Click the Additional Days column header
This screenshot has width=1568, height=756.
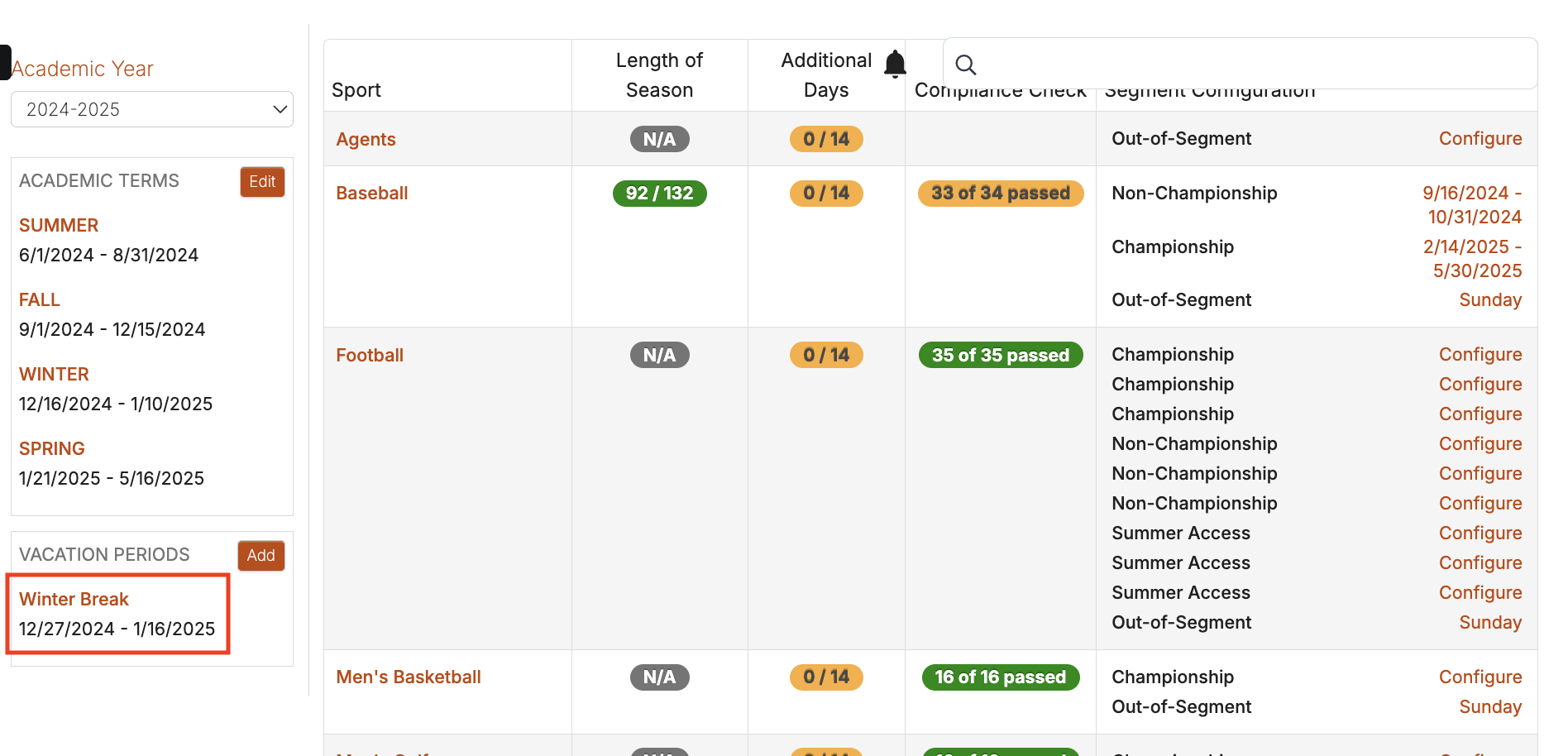[x=826, y=75]
